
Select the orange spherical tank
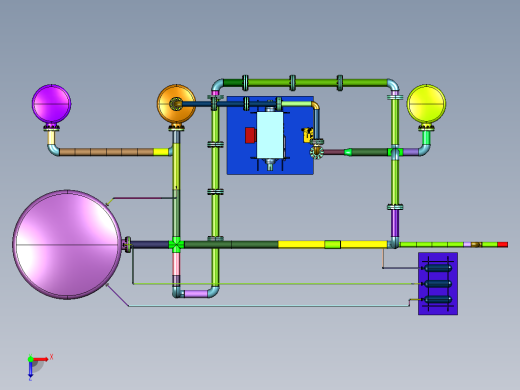coord(176,104)
